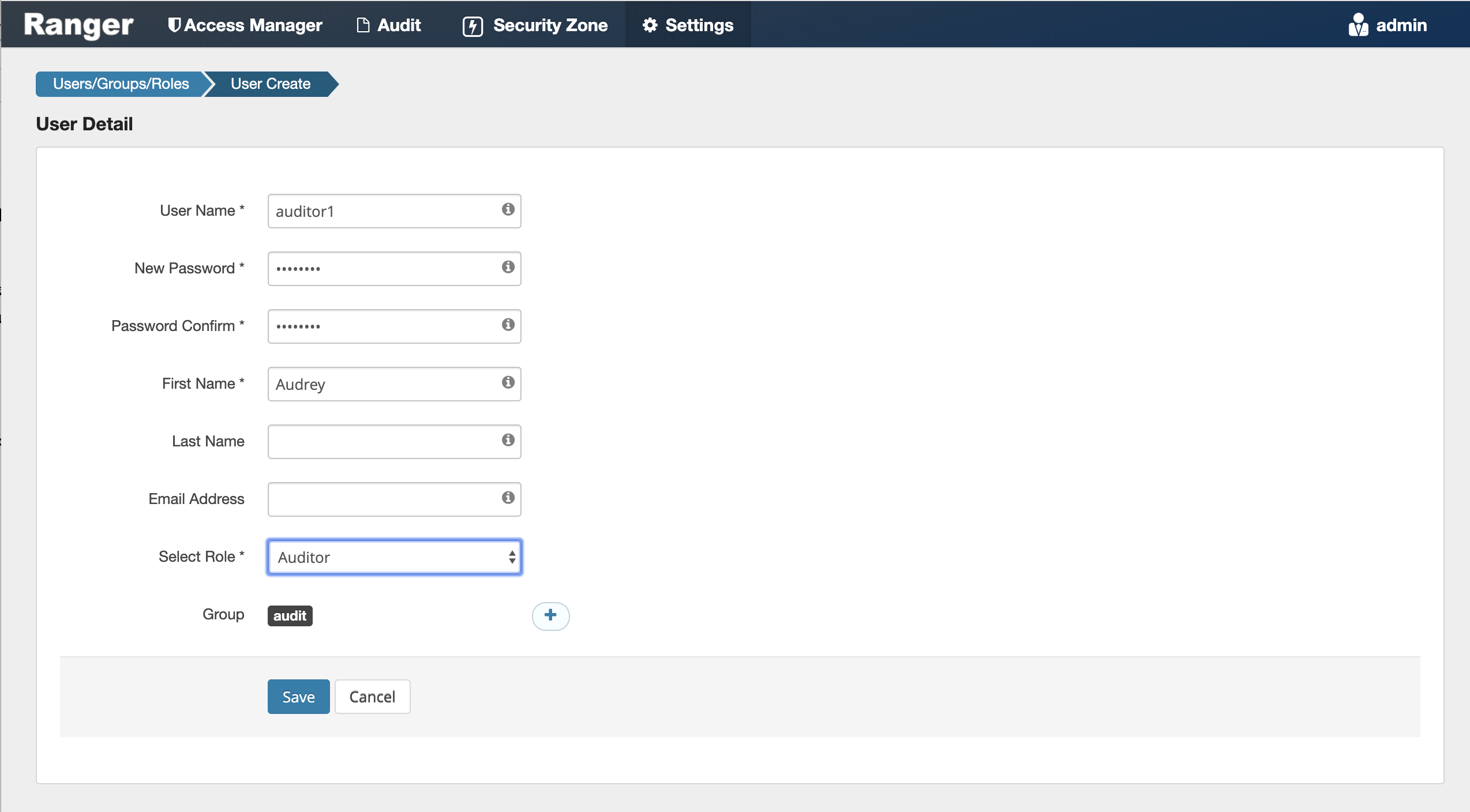The width and height of the screenshot is (1470, 812).
Task: Click the info icon beside User Name field
Action: pyautogui.click(x=508, y=210)
